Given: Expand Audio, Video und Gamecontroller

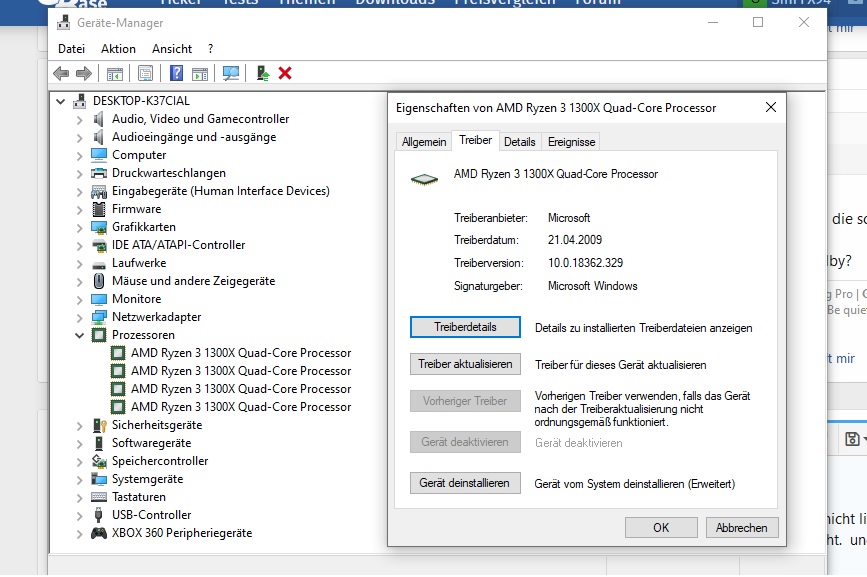Looking at the screenshot, I should tap(80, 119).
